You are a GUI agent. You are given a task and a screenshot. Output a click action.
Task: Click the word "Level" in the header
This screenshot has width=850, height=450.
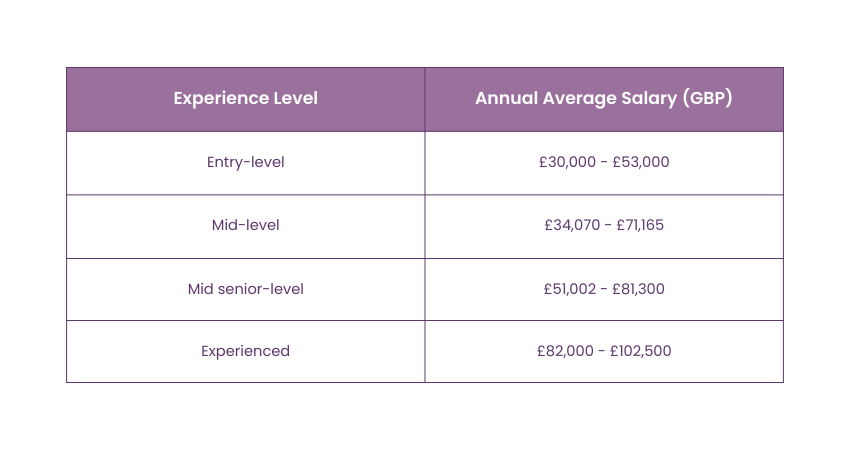point(295,98)
